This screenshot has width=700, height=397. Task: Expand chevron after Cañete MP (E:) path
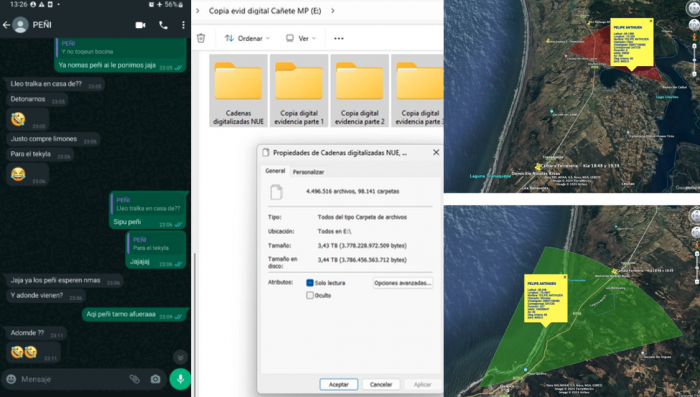click(x=333, y=11)
